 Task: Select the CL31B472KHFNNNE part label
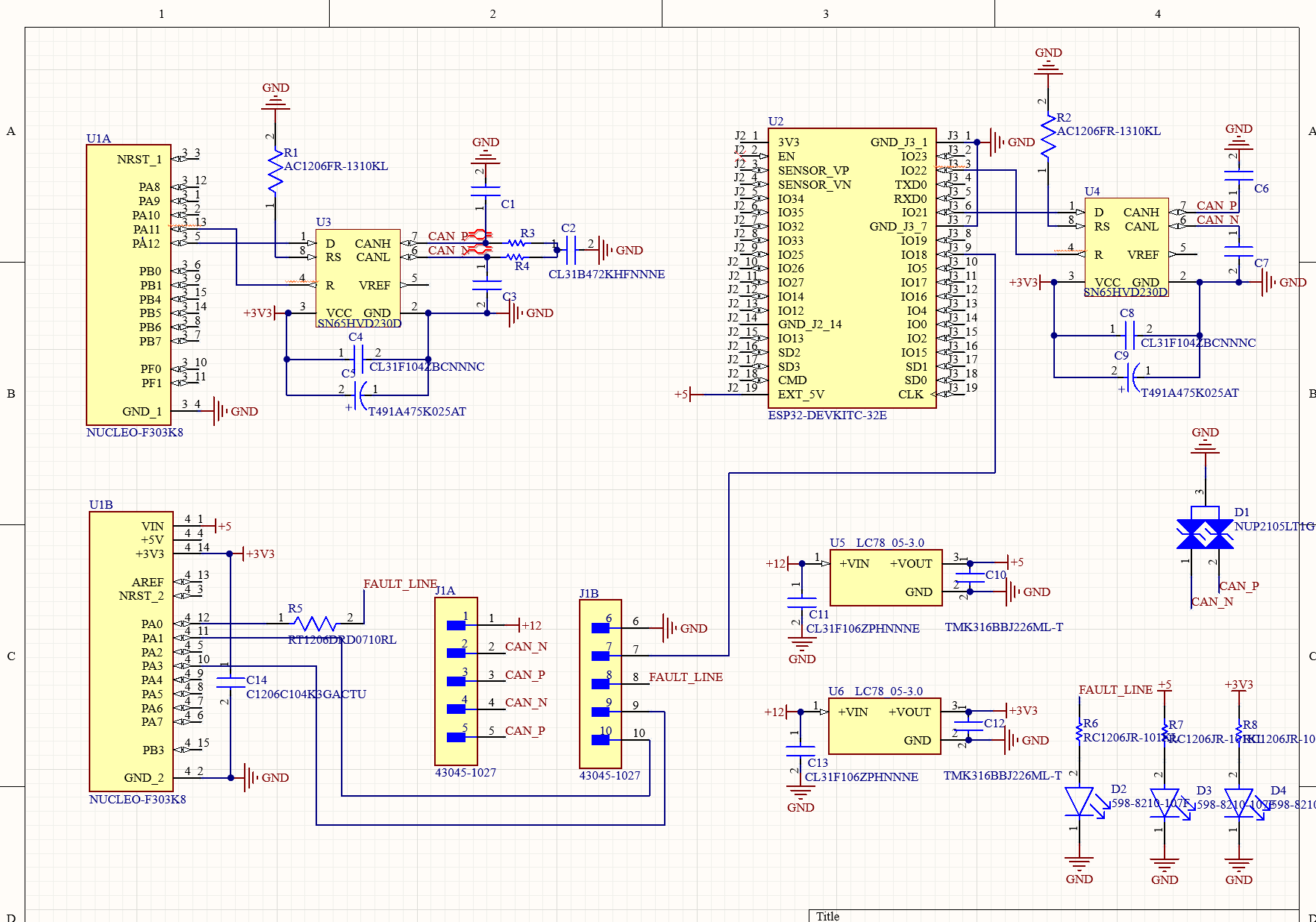click(607, 275)
